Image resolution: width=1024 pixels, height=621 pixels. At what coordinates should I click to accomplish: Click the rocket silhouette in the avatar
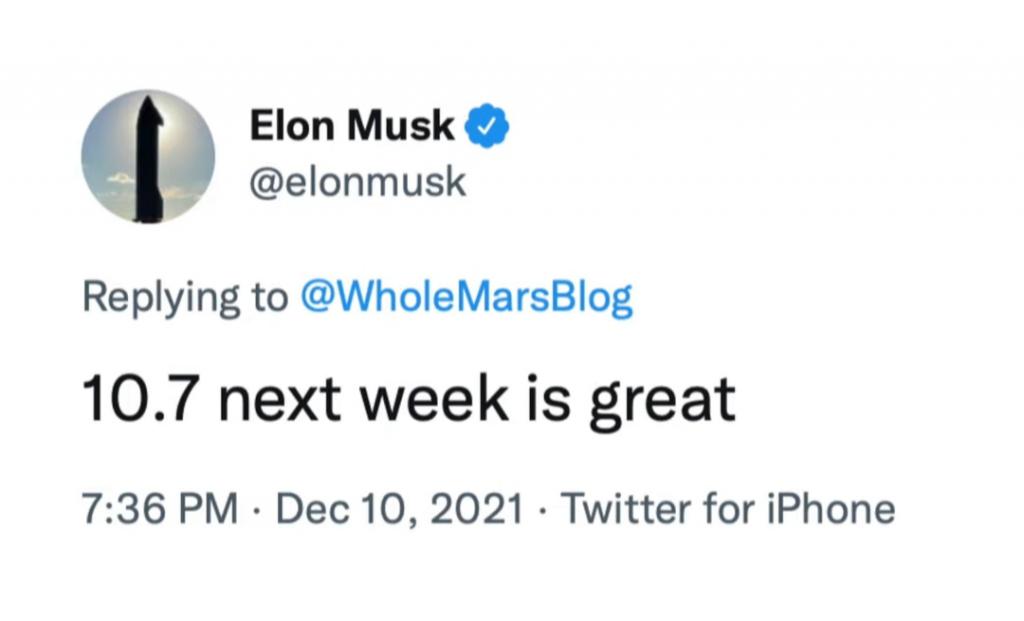(149, 160)
